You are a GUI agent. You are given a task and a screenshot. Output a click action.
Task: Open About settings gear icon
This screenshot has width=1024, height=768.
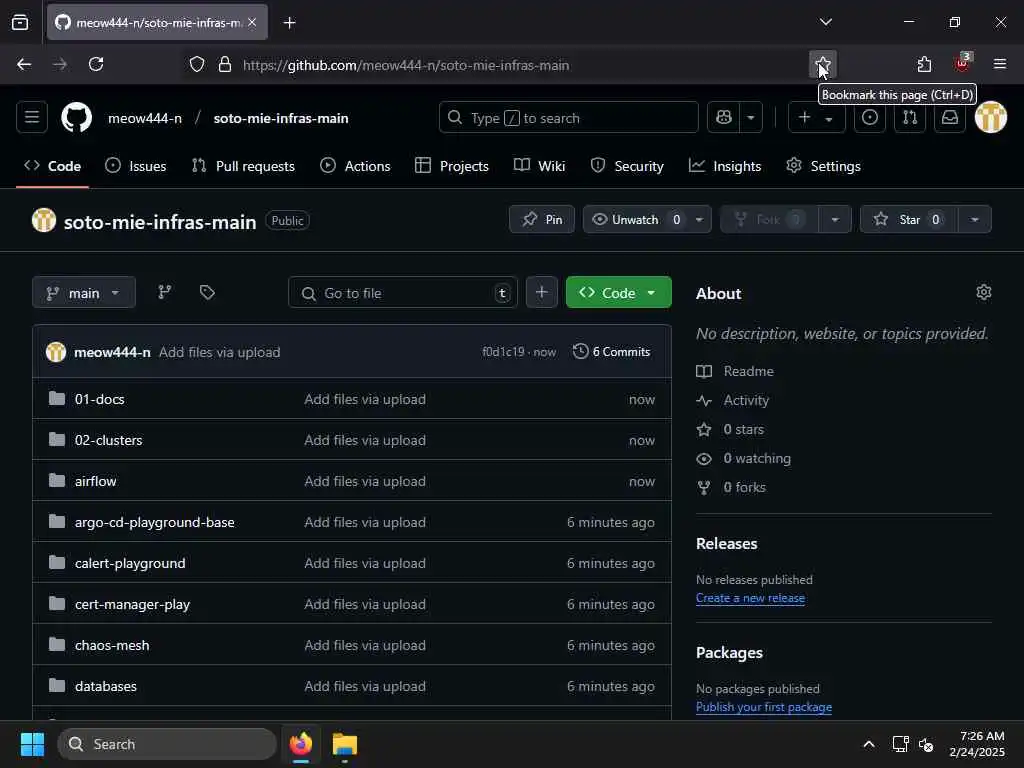point(984,293)
